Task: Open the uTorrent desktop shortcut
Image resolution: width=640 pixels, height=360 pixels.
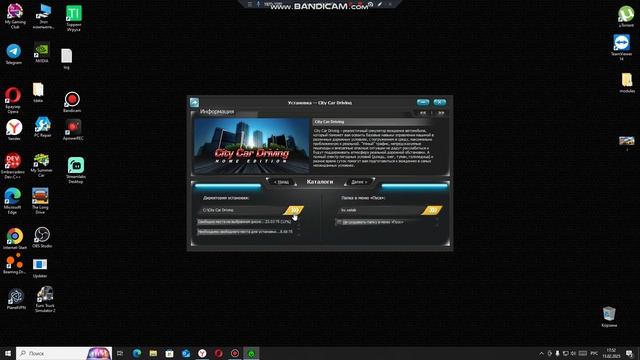Action: 626,16
